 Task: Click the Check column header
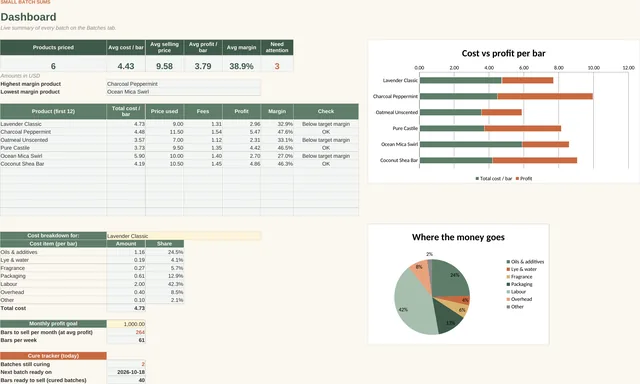tap(326, 111)
